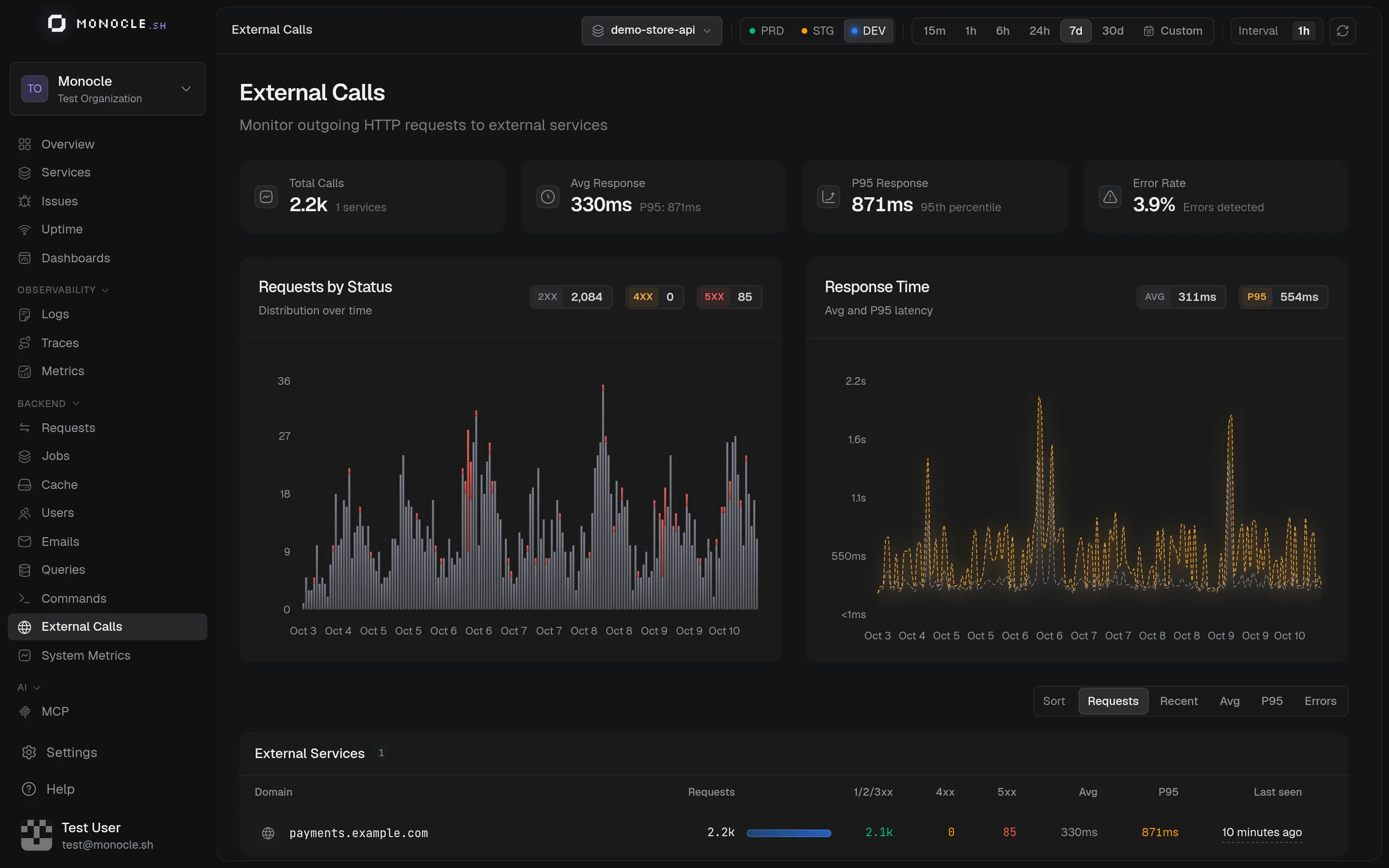1389x868 pixels.
Task: Click the refresh icon in the top bar
Action: point(1342,30)
